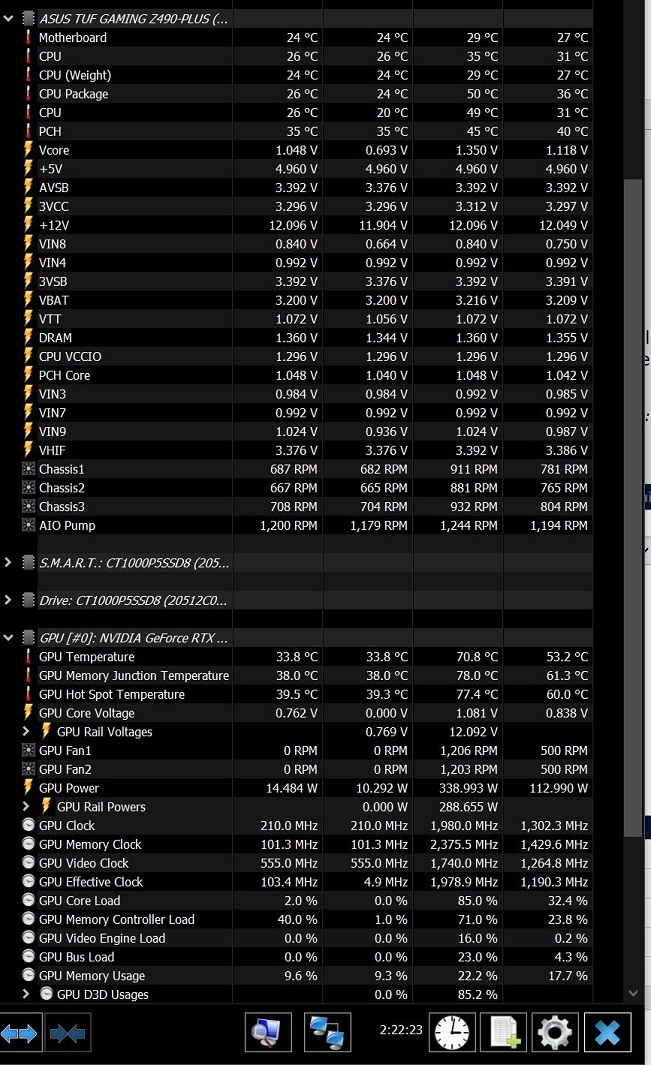Close sensors with the blue X icon
Viewport: 651px width, 1065px height.
click(607, 1032)
